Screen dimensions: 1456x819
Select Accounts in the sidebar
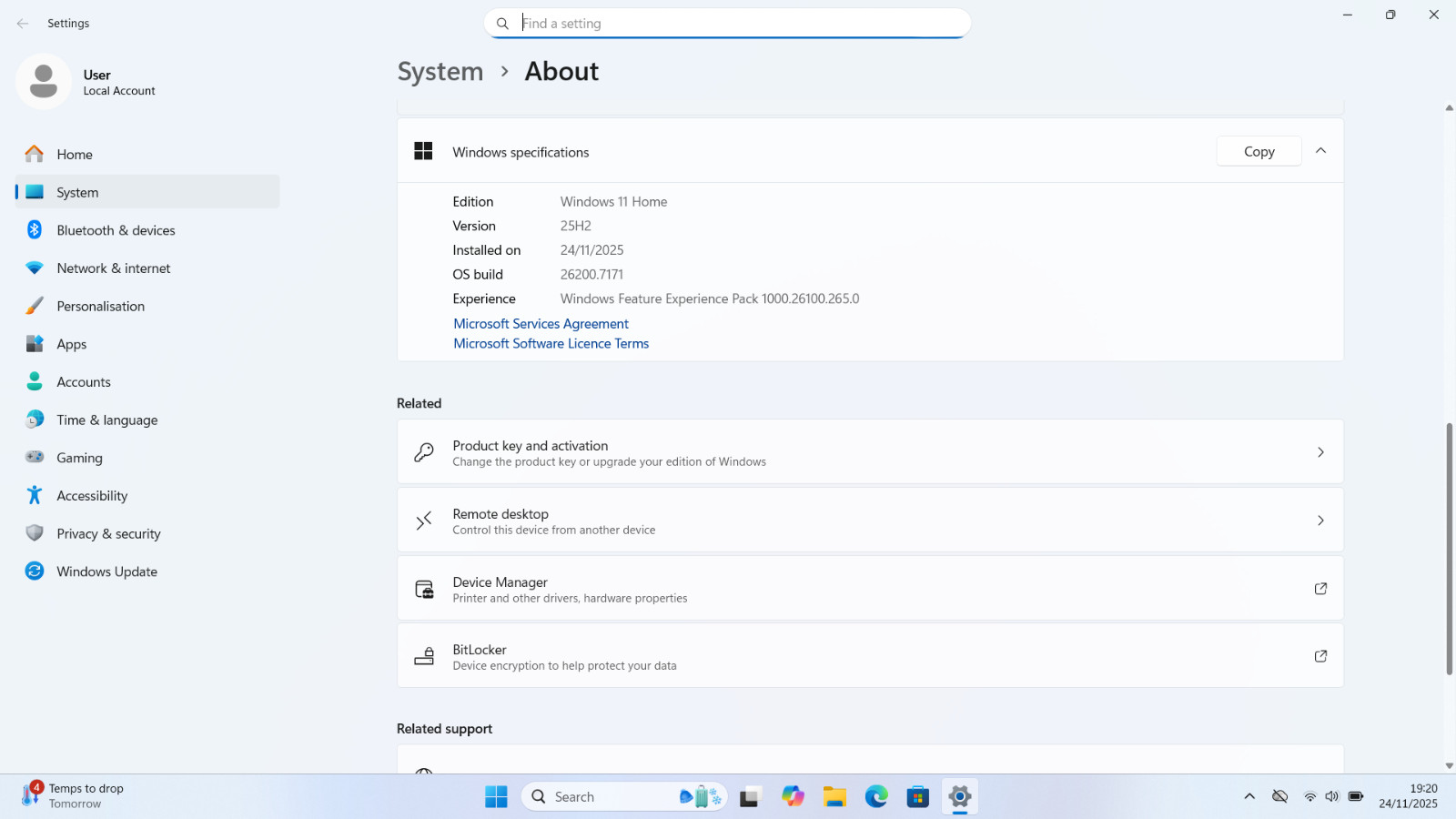84,382
